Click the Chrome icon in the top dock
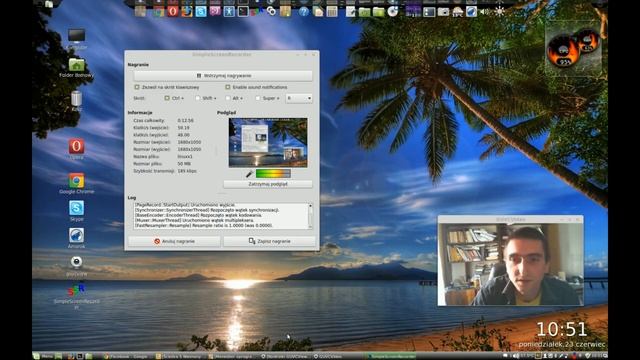Image resolution: width=640 pixels, height=360 pixels. tap(158, 11)
